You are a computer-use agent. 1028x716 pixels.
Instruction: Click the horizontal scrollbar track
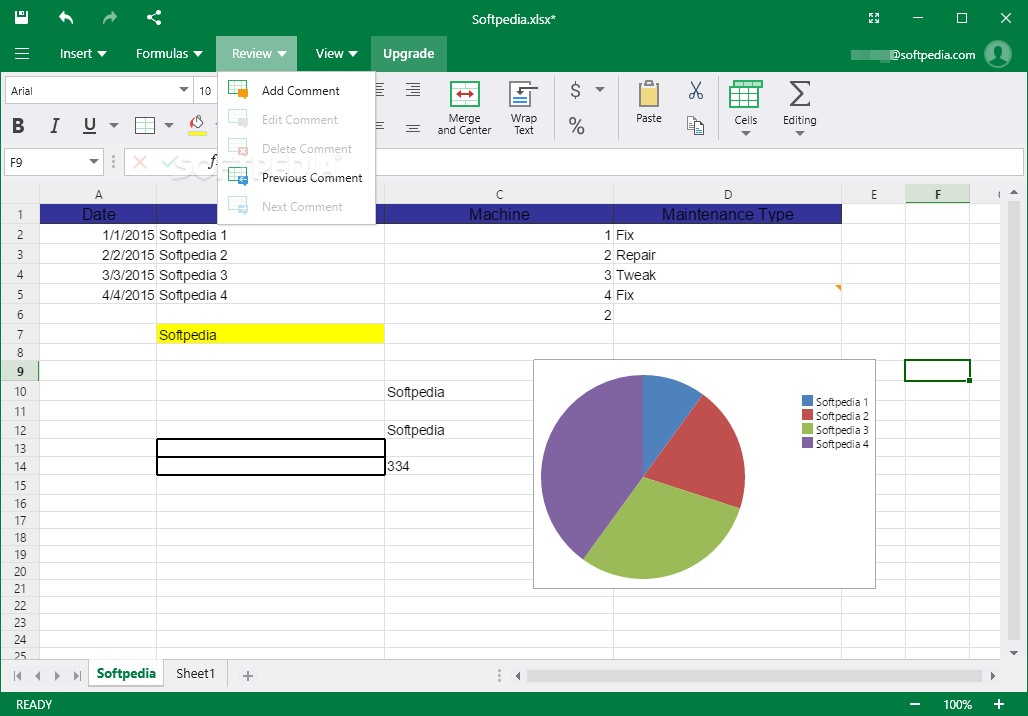click(x=755, y=675)
